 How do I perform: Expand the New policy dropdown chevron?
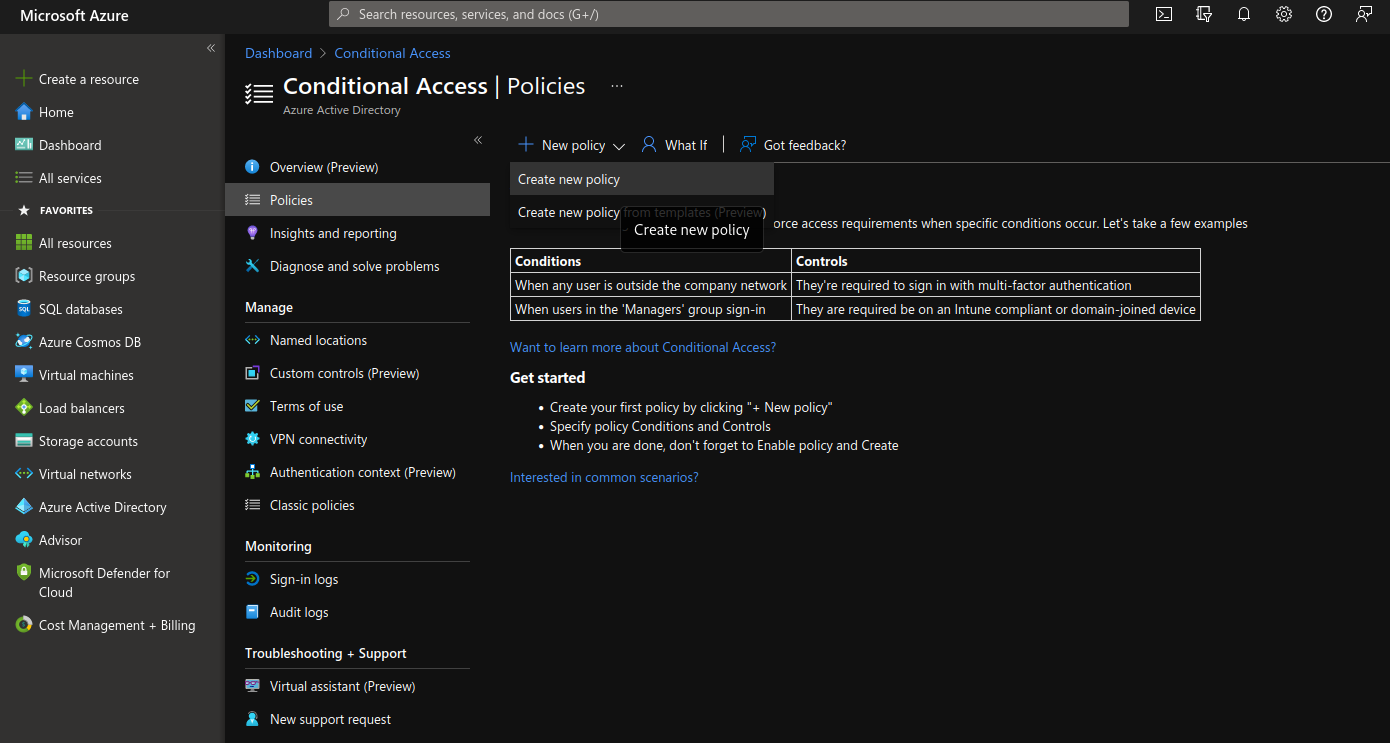click(x=619, y=146)
